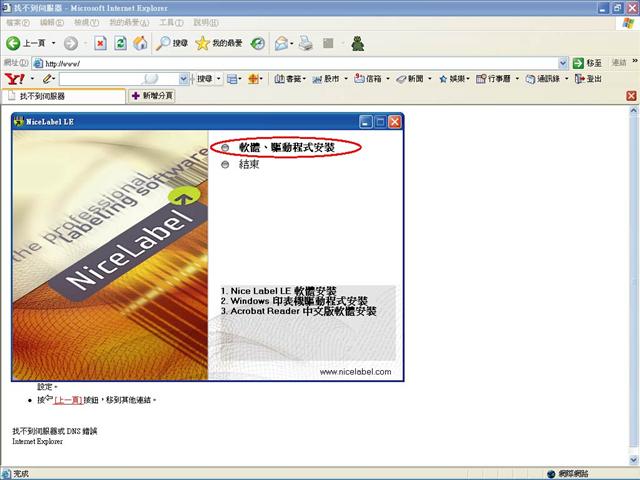Click the 結束 label in NiceLabel
The image size is (640, 480).
point(249,164)
